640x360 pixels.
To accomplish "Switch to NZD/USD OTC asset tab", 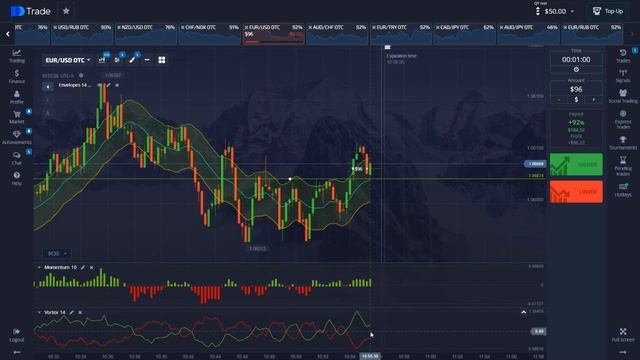I will [146, 34].
